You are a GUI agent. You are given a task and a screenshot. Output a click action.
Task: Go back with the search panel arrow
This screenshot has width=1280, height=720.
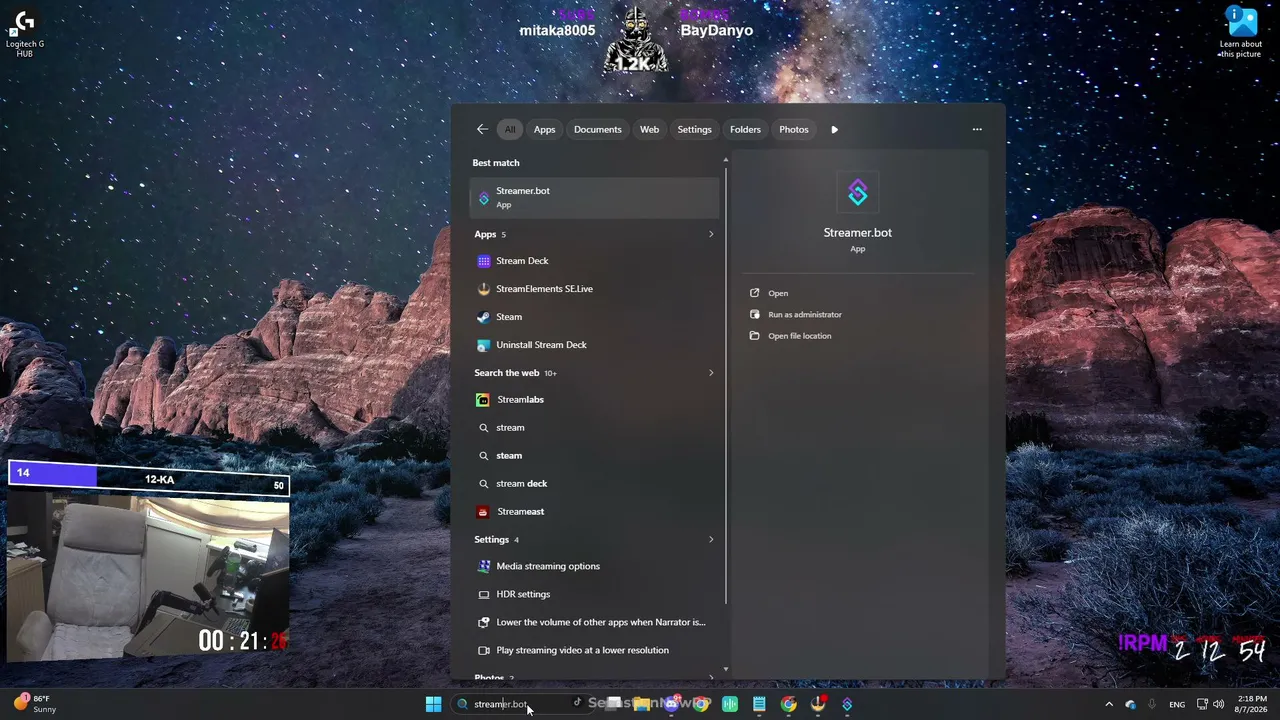click(482, 129)
